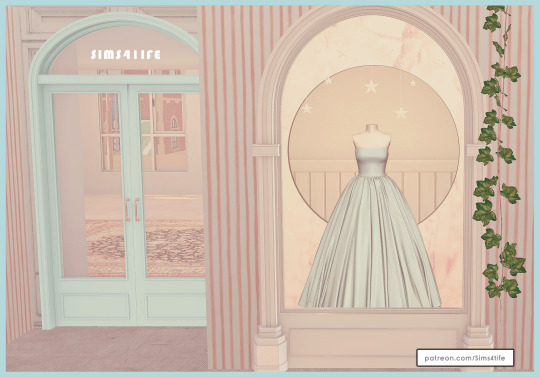The height and width of the screenshot is (378, 540).
Task: Click the patreon.com/Sims4life link box
Action: pyautogui.click(x=465, y=358)
